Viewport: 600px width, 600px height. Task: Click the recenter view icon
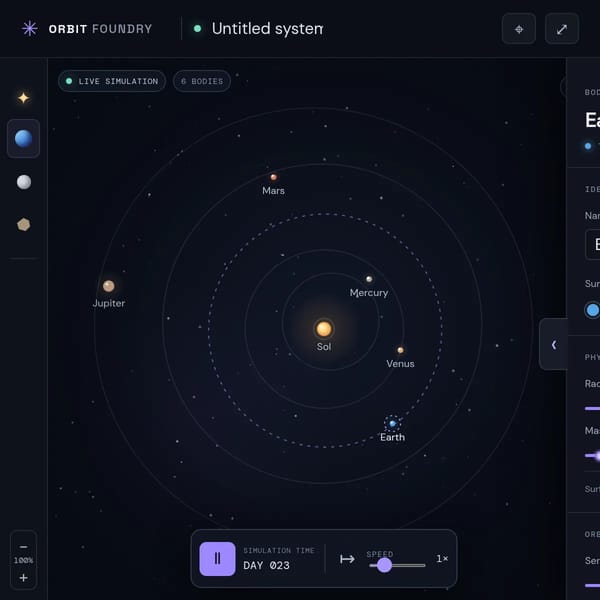pyautogui.click(x=518, y=29)
